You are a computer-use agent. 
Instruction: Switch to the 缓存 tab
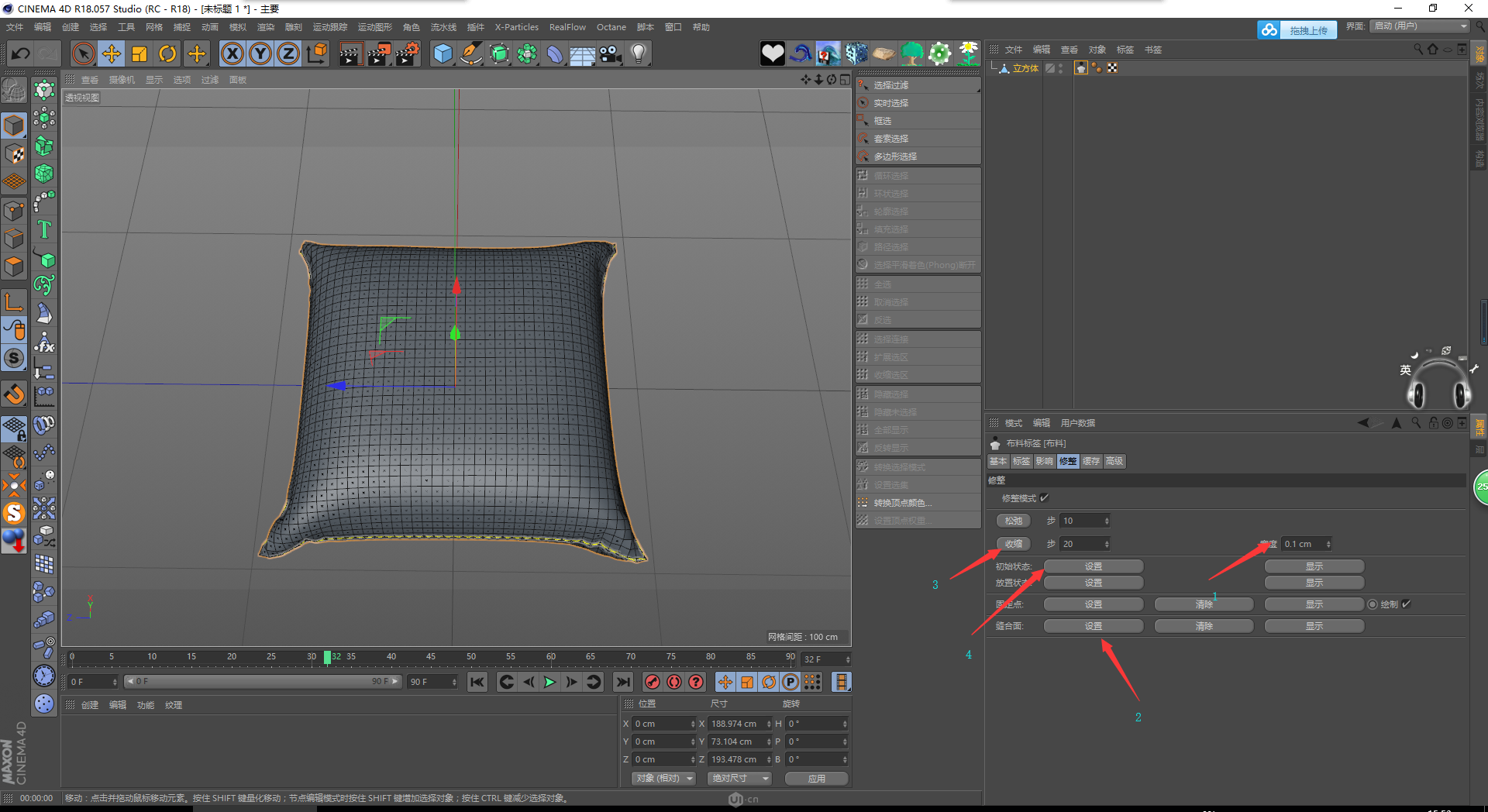[1091, 461]
